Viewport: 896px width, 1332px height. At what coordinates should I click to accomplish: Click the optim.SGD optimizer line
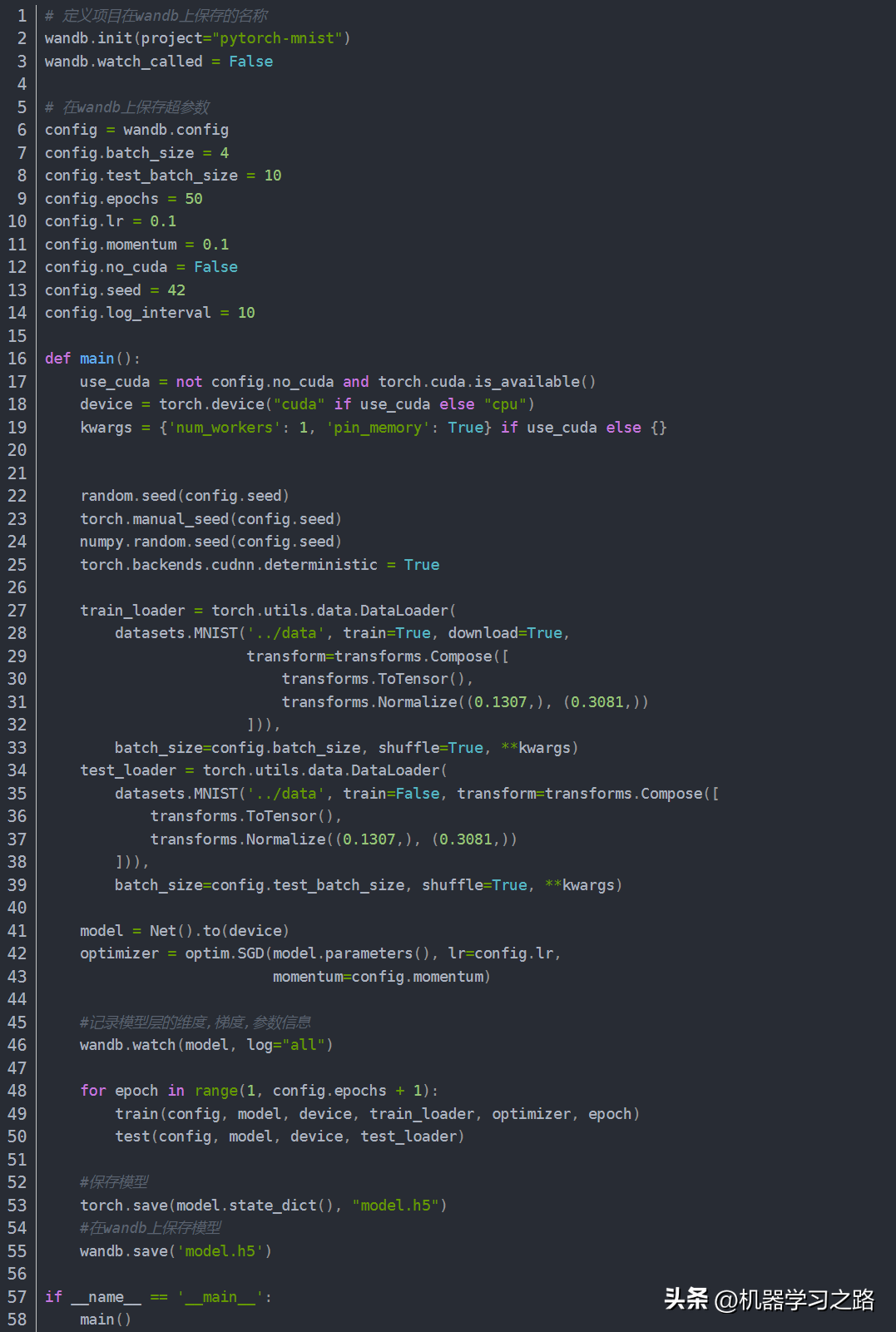[x=320, y=953]
